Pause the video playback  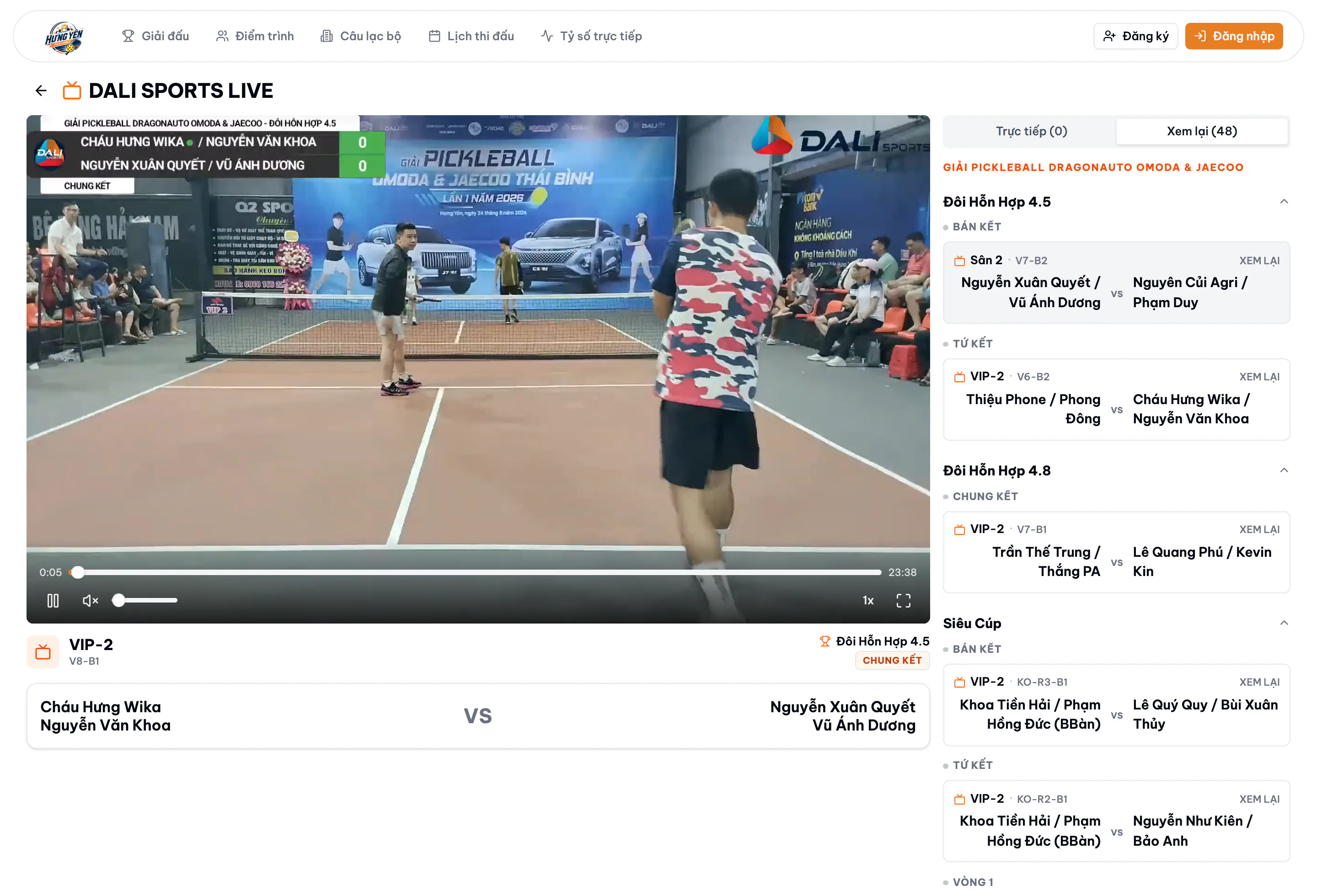53,601
